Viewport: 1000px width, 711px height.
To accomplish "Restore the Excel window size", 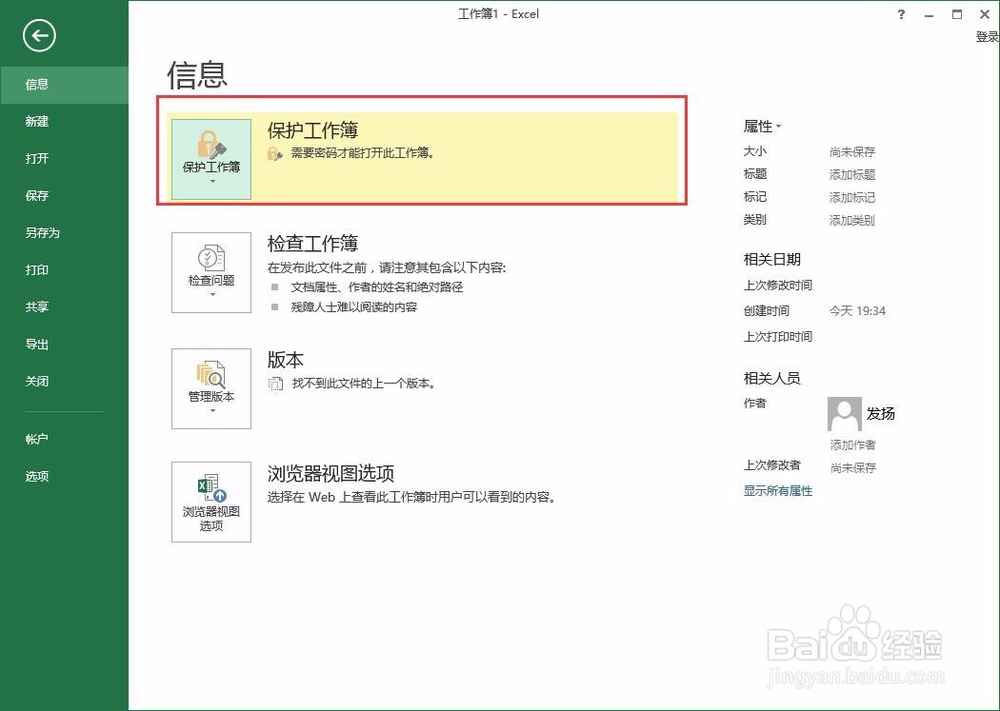I will [x=957, y=14].
